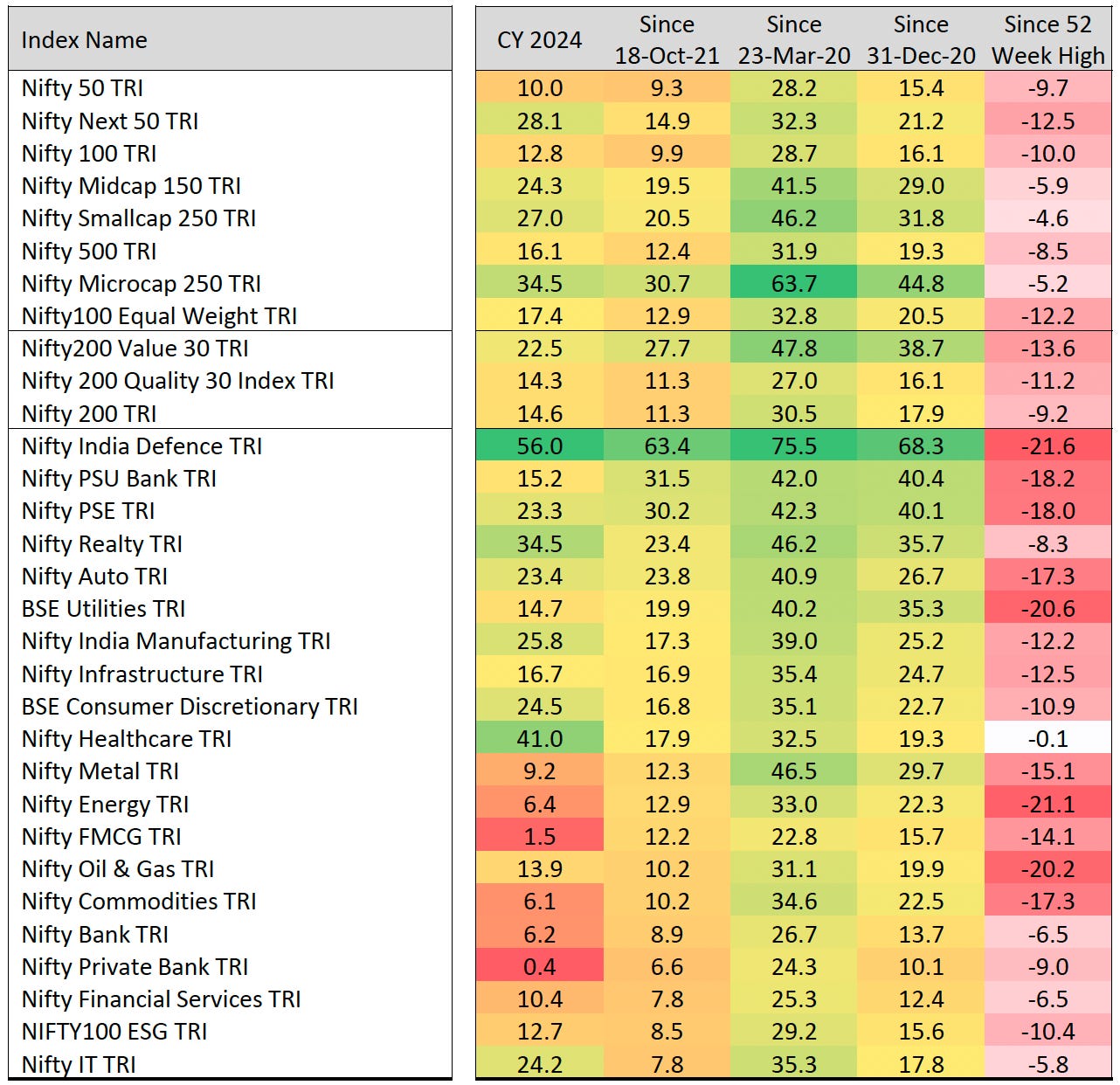Click the Nifty 50 TRI row label
This screenshot has width=1120, height=1085.
click(x=82, y=88)
